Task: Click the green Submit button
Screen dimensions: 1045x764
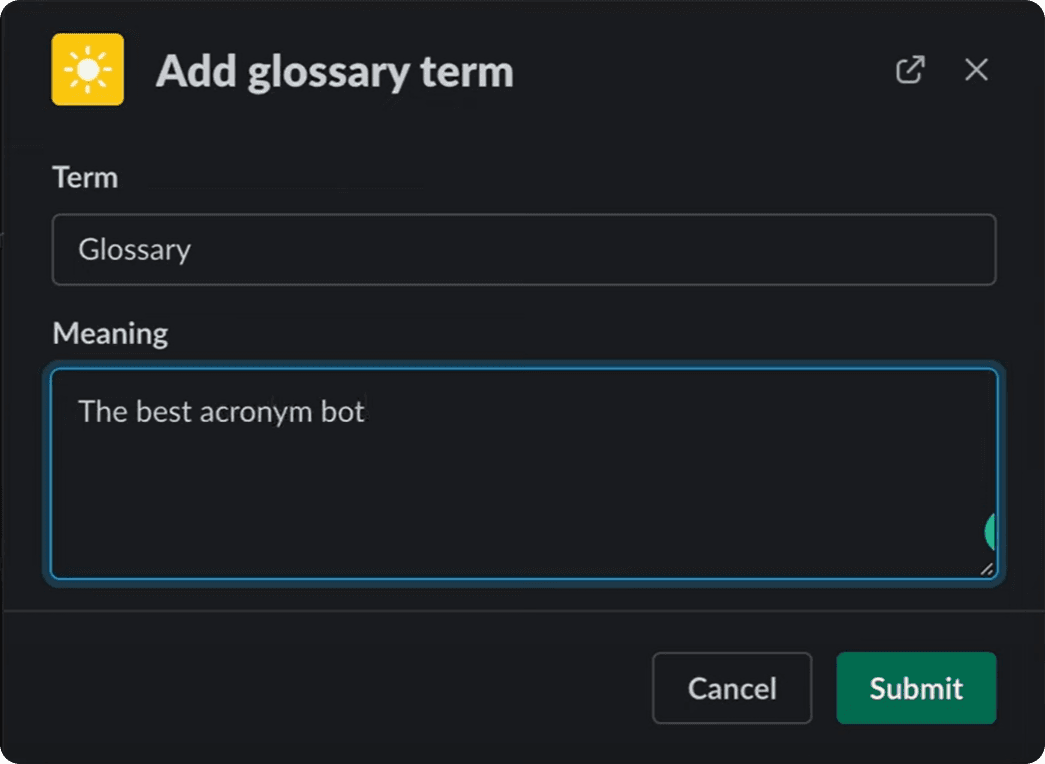Action: (915, 688)
